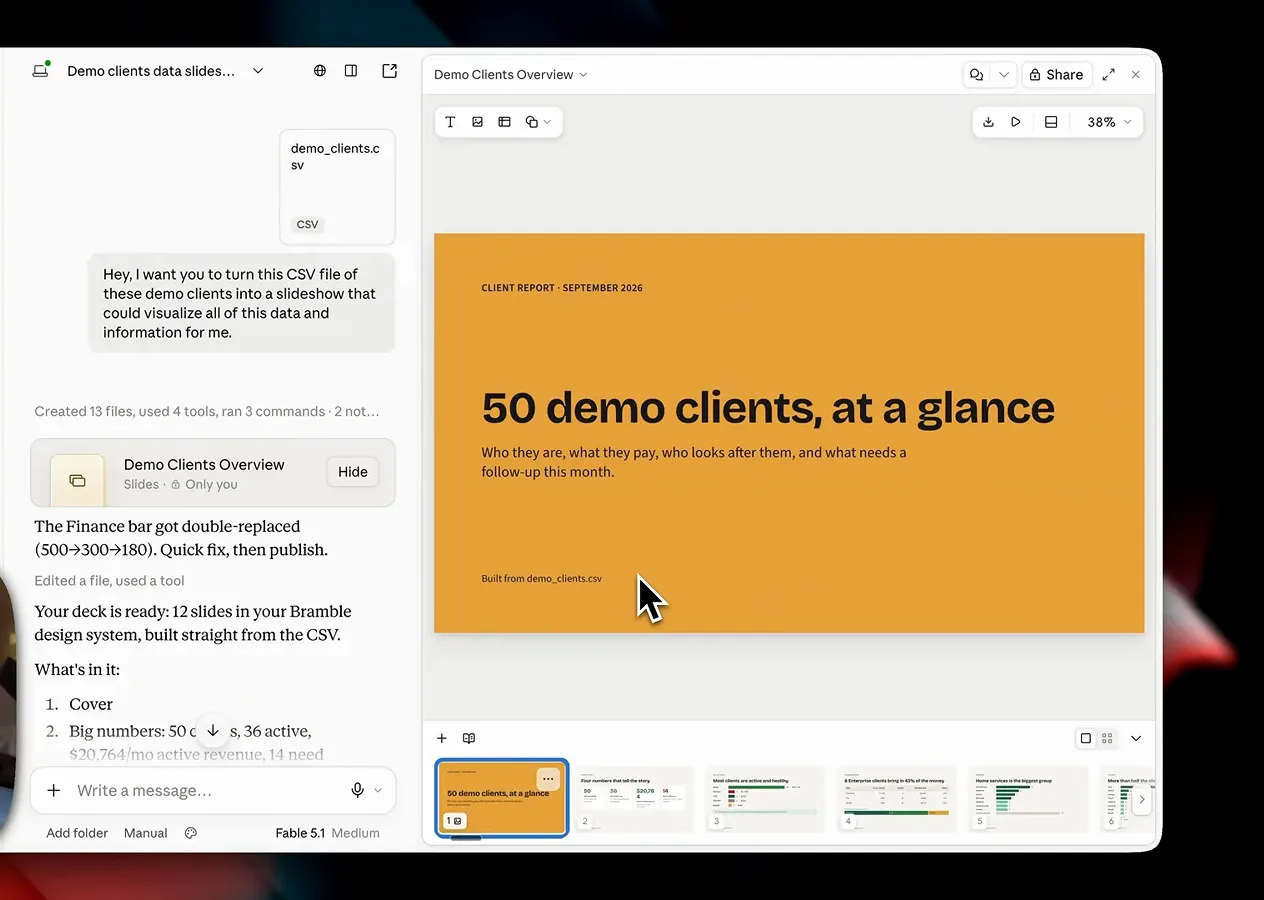The width and height of the screenshot is (1264, 900).
Task: Start voice input with microphone icon
Action: [x=357, y=790]
